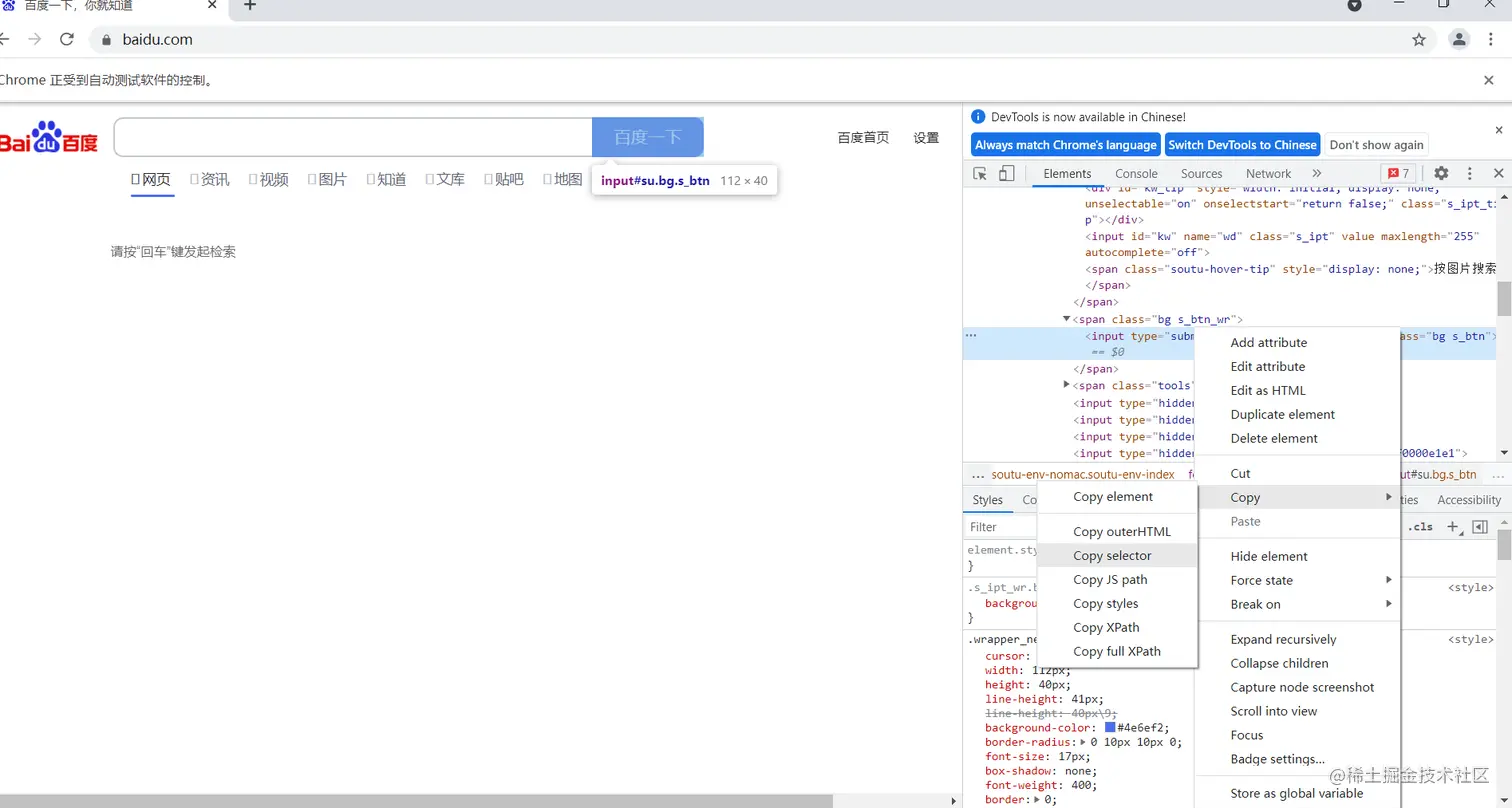Click the Elements panel vertical scrollbar thumb

(1504, 299)
